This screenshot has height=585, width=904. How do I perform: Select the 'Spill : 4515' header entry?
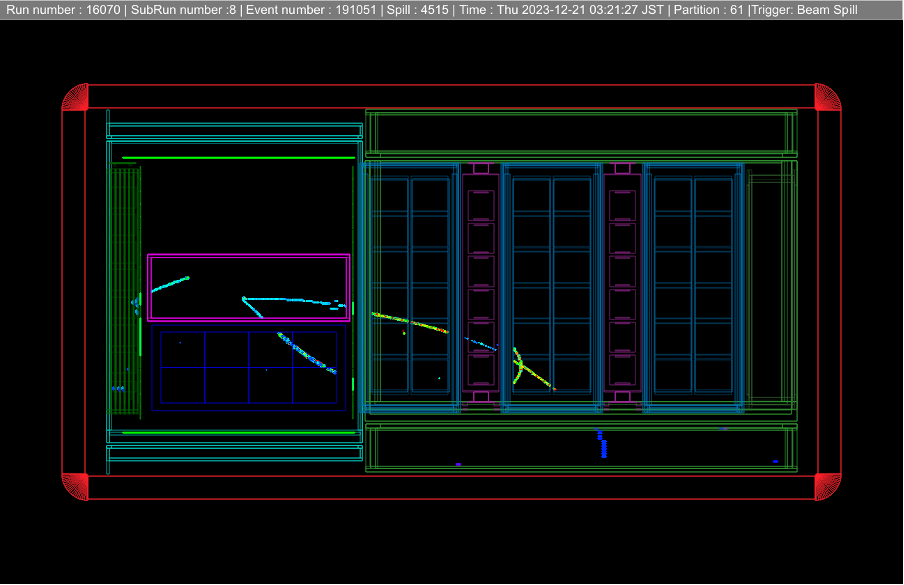point(417,10)
